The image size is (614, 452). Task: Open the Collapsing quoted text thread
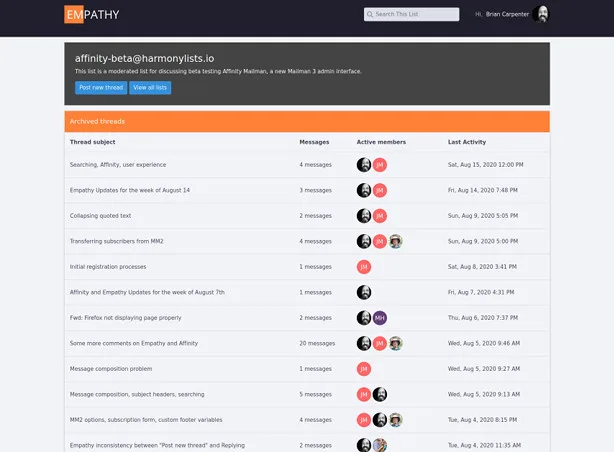[x=100, y=215]
